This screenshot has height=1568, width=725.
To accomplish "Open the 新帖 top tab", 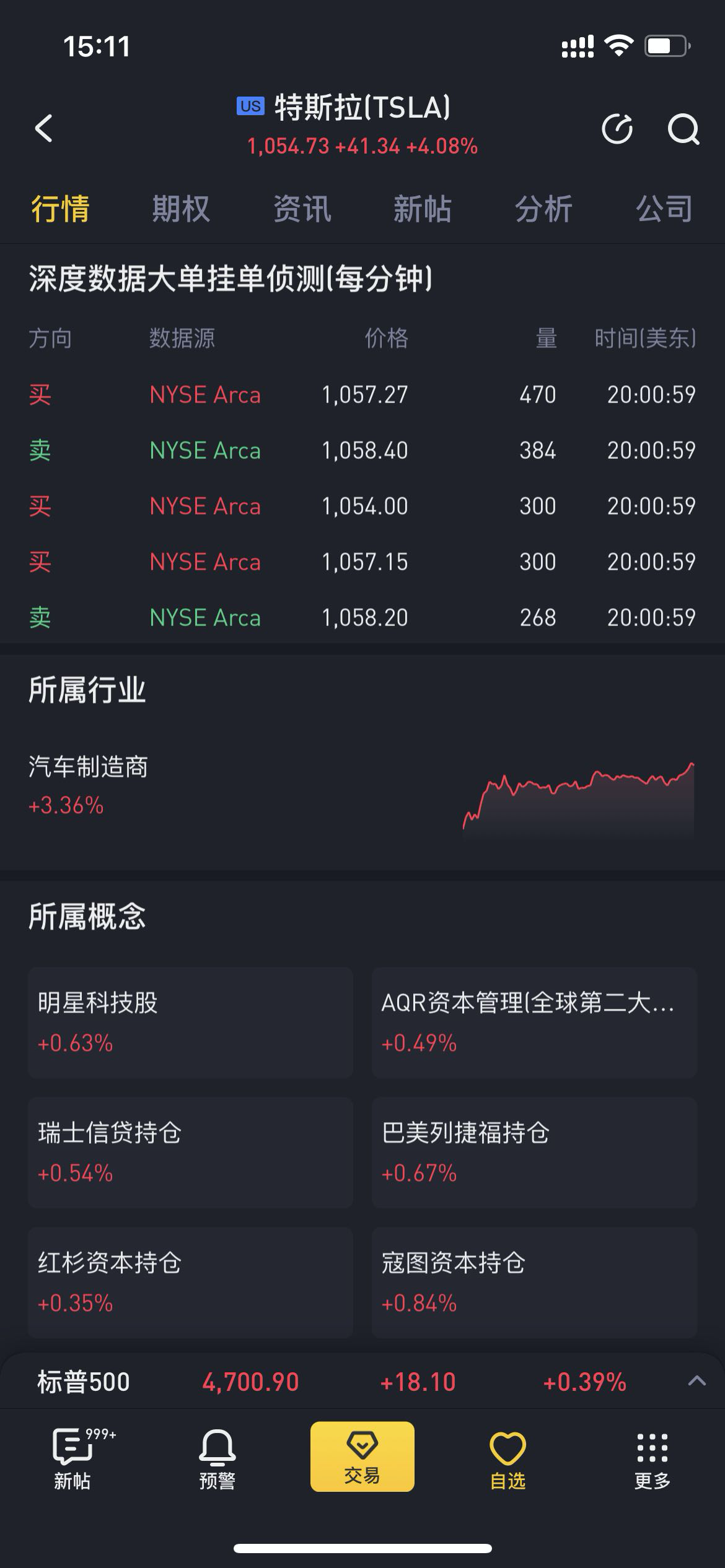I will coord(422,209).
